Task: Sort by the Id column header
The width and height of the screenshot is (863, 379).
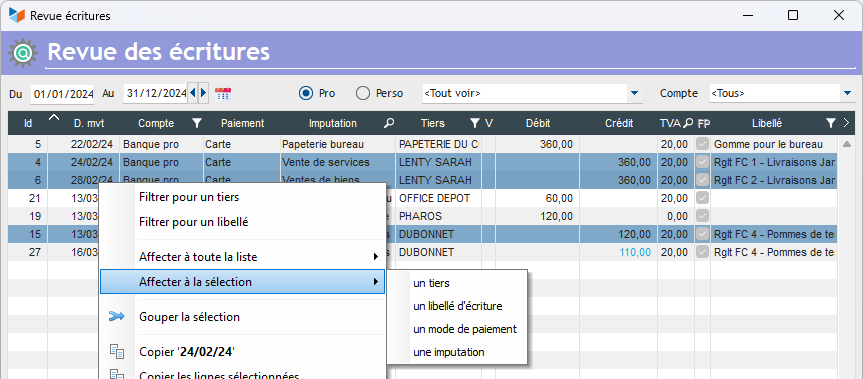Action: [28, 124]
